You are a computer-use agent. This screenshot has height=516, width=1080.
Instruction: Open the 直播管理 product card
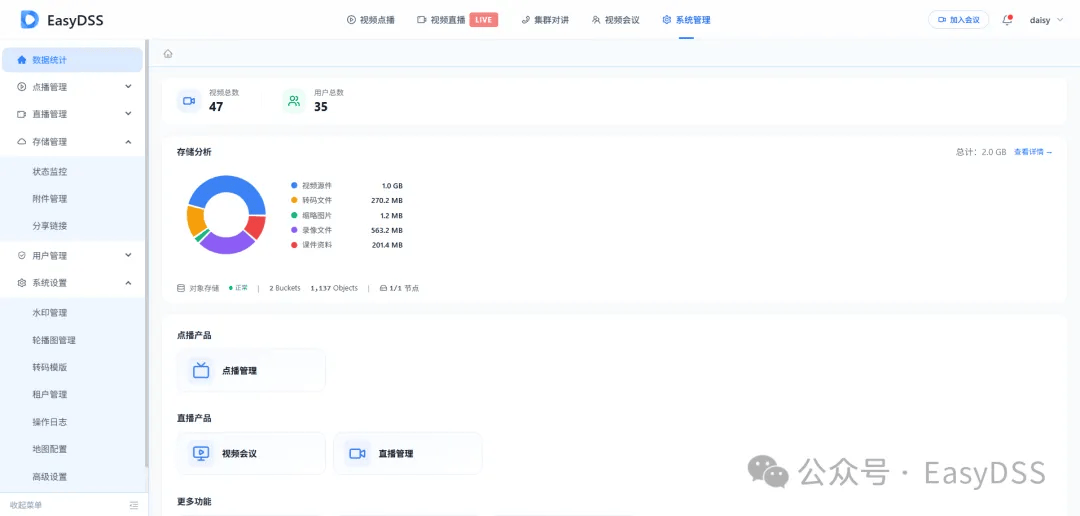[x=408, y=453]
